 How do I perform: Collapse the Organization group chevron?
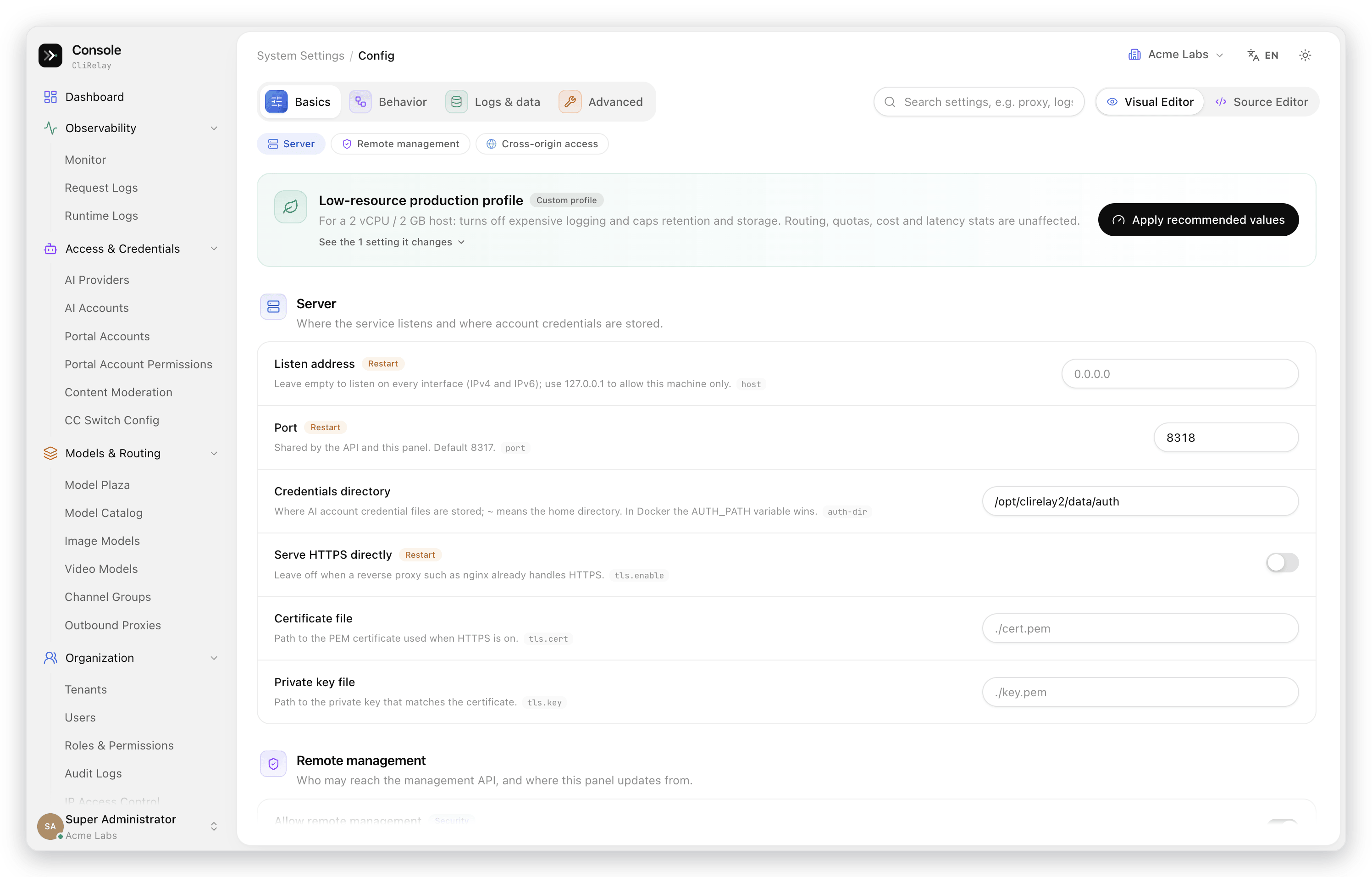click(x=214, y=658)
